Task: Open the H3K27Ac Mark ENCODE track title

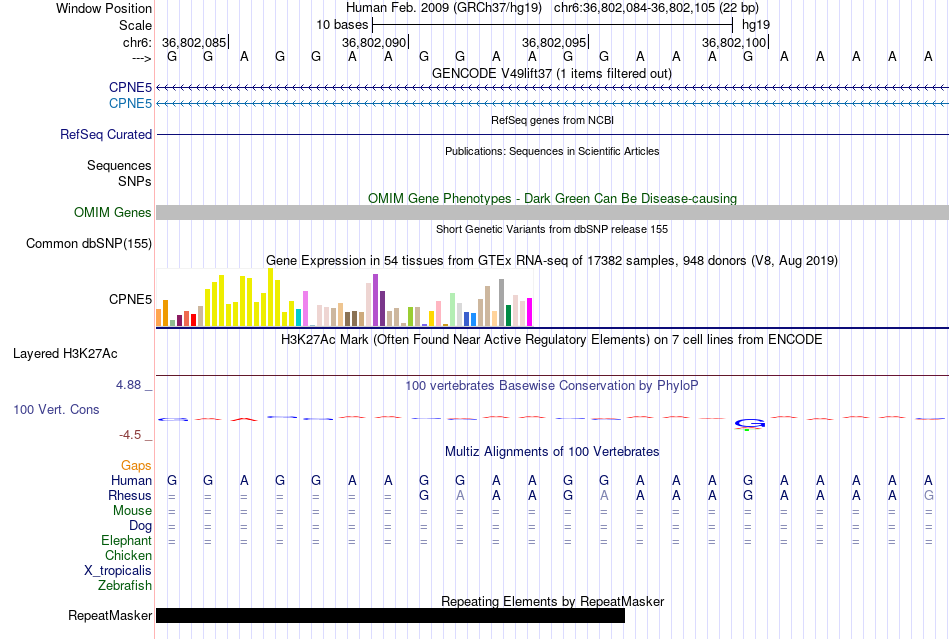Action: [551, 339]
